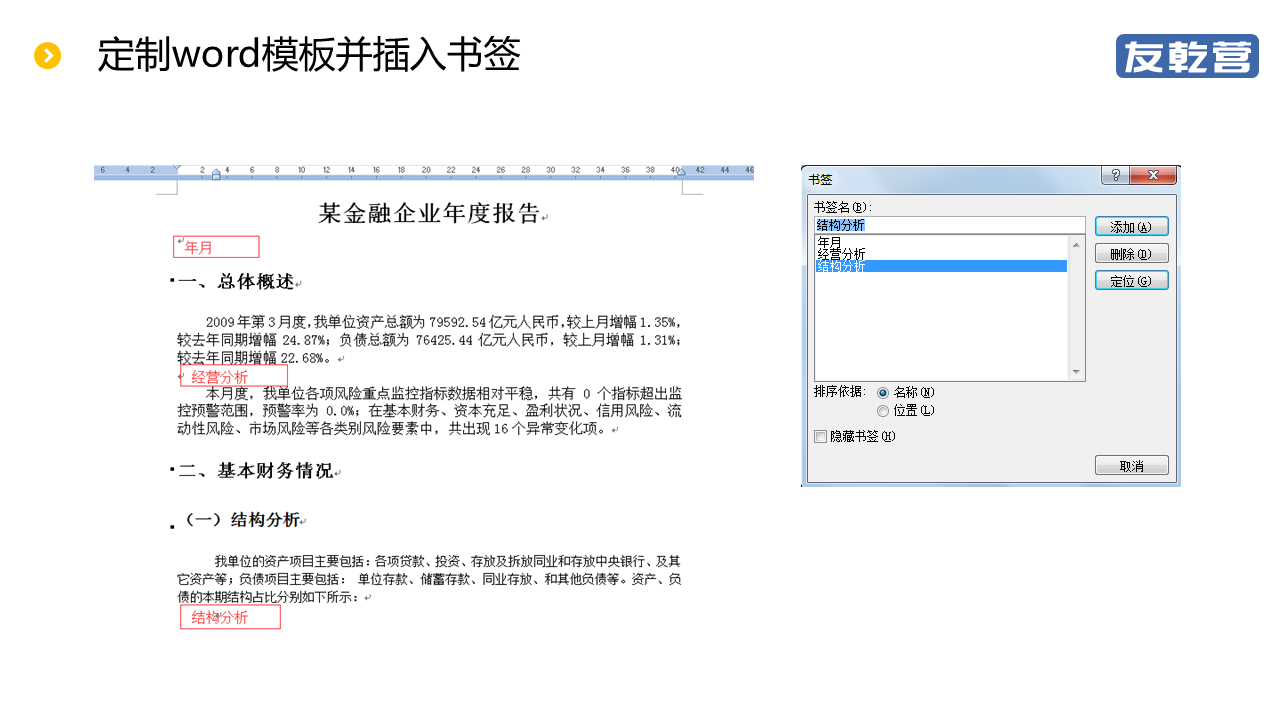1280x720 pixels.
Task: Click the paragraph starting with 本月度
Action: click(x=430, y=411)
